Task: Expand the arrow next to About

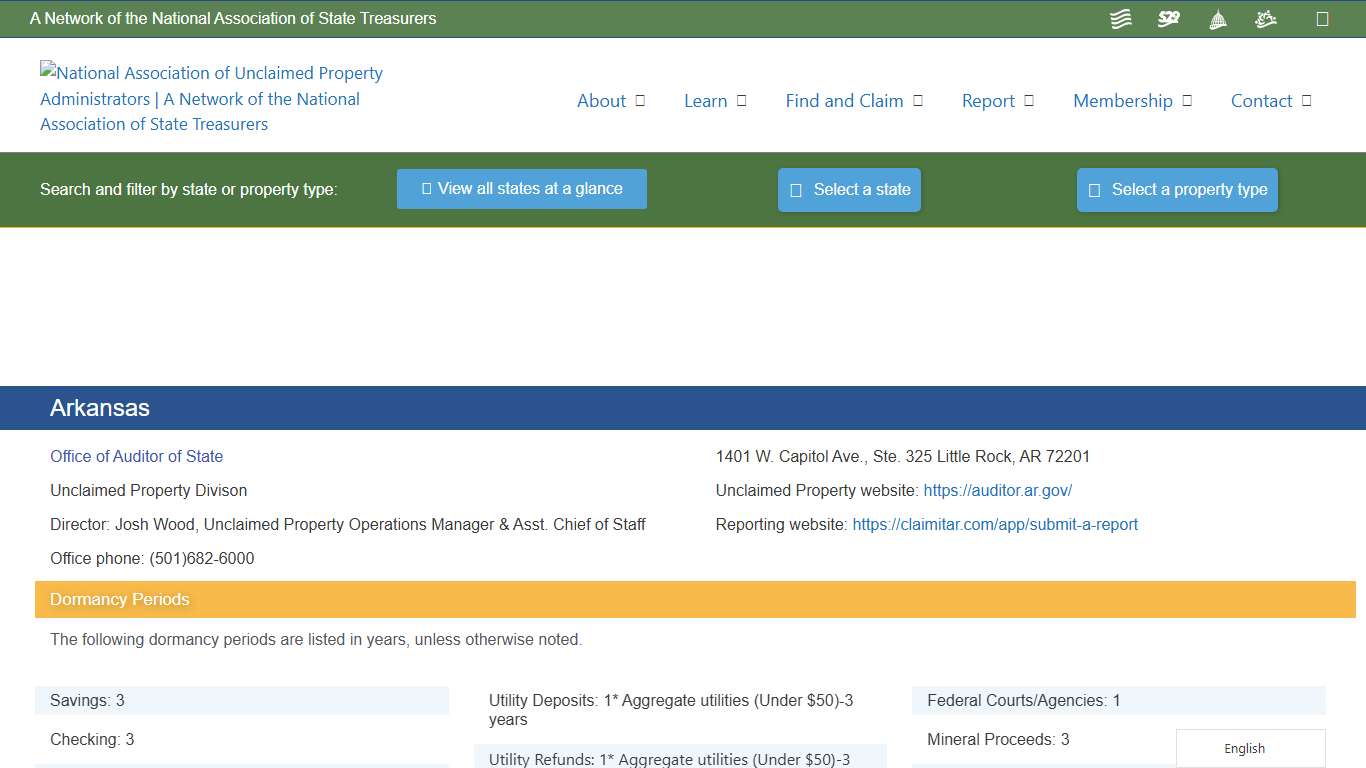Action: pyautogui.click(x=641, y=101)
